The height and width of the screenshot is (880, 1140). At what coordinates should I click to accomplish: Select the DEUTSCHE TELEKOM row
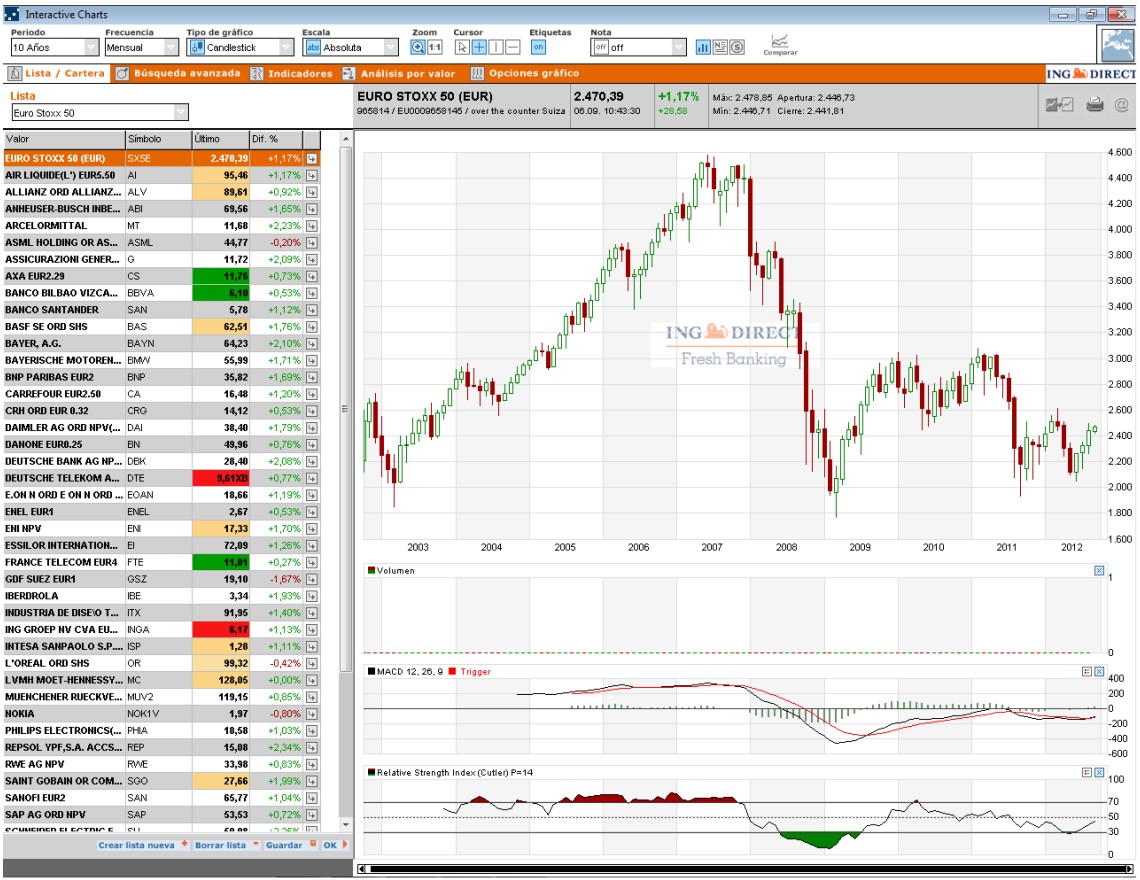[161, 479]
